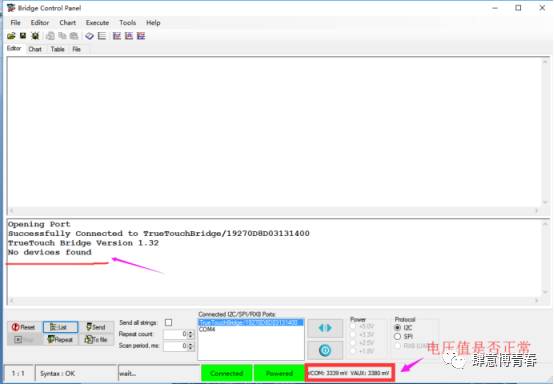Click the Scan period input field

[175, 346]
